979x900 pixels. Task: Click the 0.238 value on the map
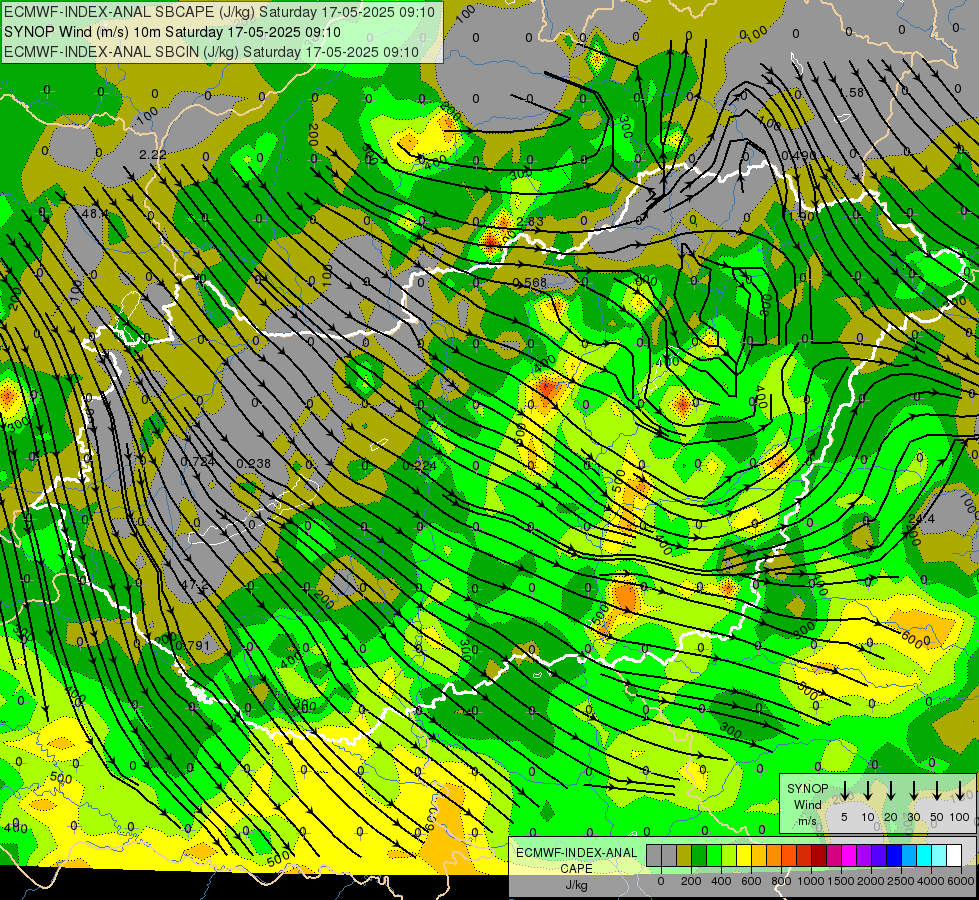(x=253, y=463)
